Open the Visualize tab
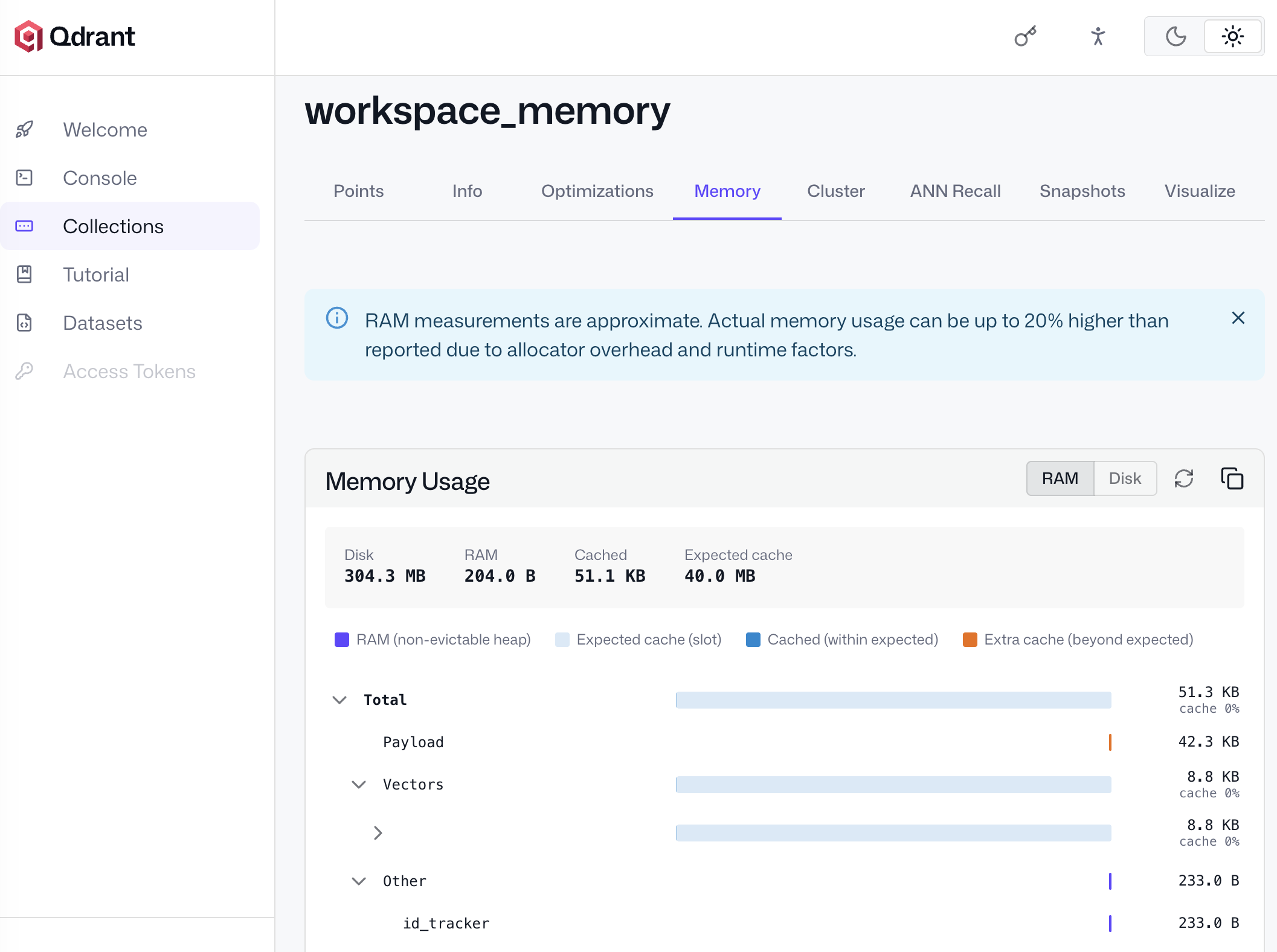Screen dimensions: 1277x952 1200,191
